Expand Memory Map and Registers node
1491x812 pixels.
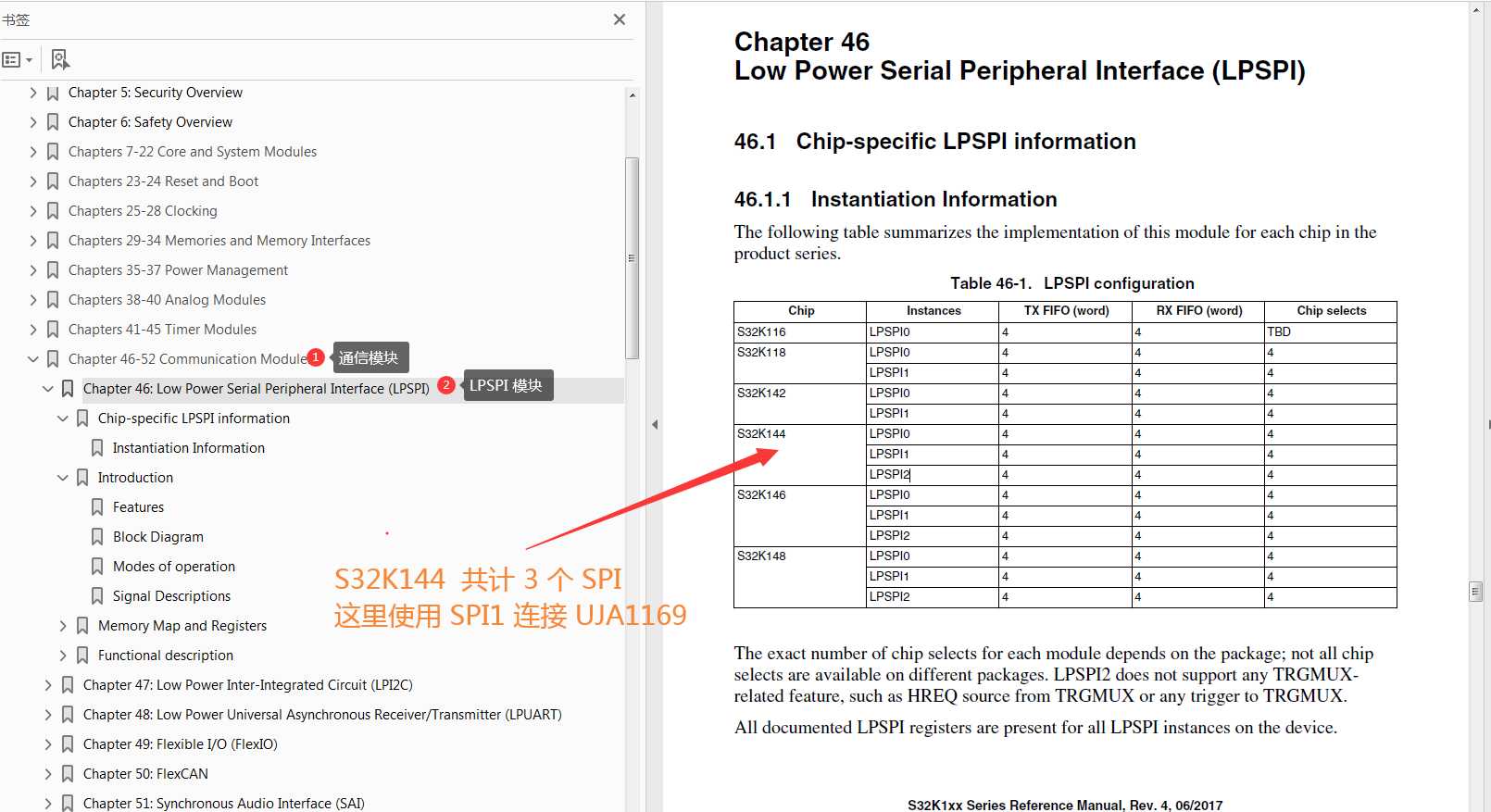[63, 626]
